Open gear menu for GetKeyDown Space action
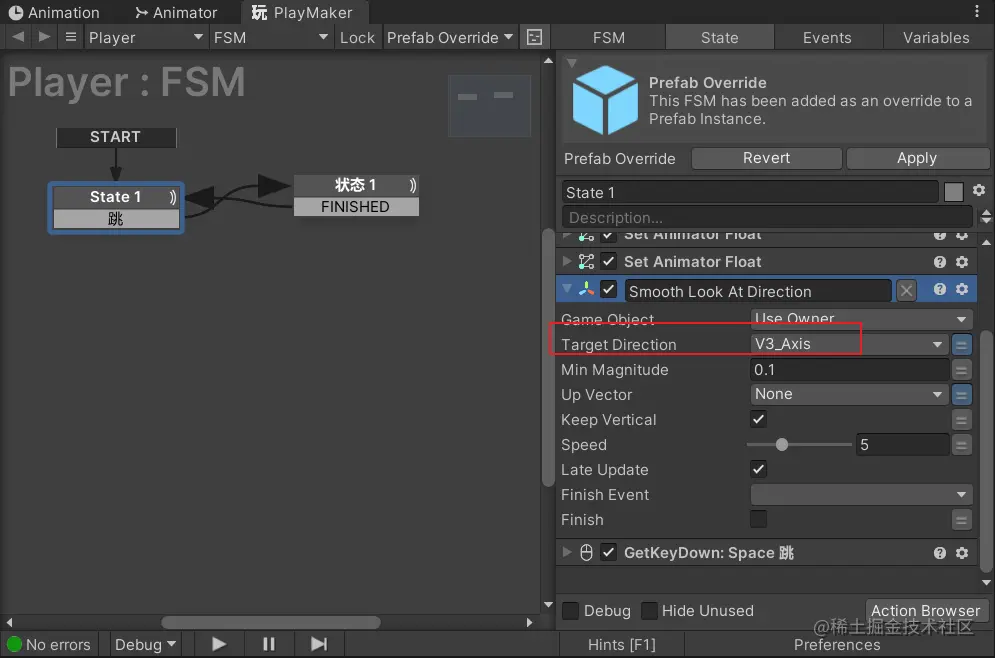Screen dimensions: 995x658 coord(962,553)
